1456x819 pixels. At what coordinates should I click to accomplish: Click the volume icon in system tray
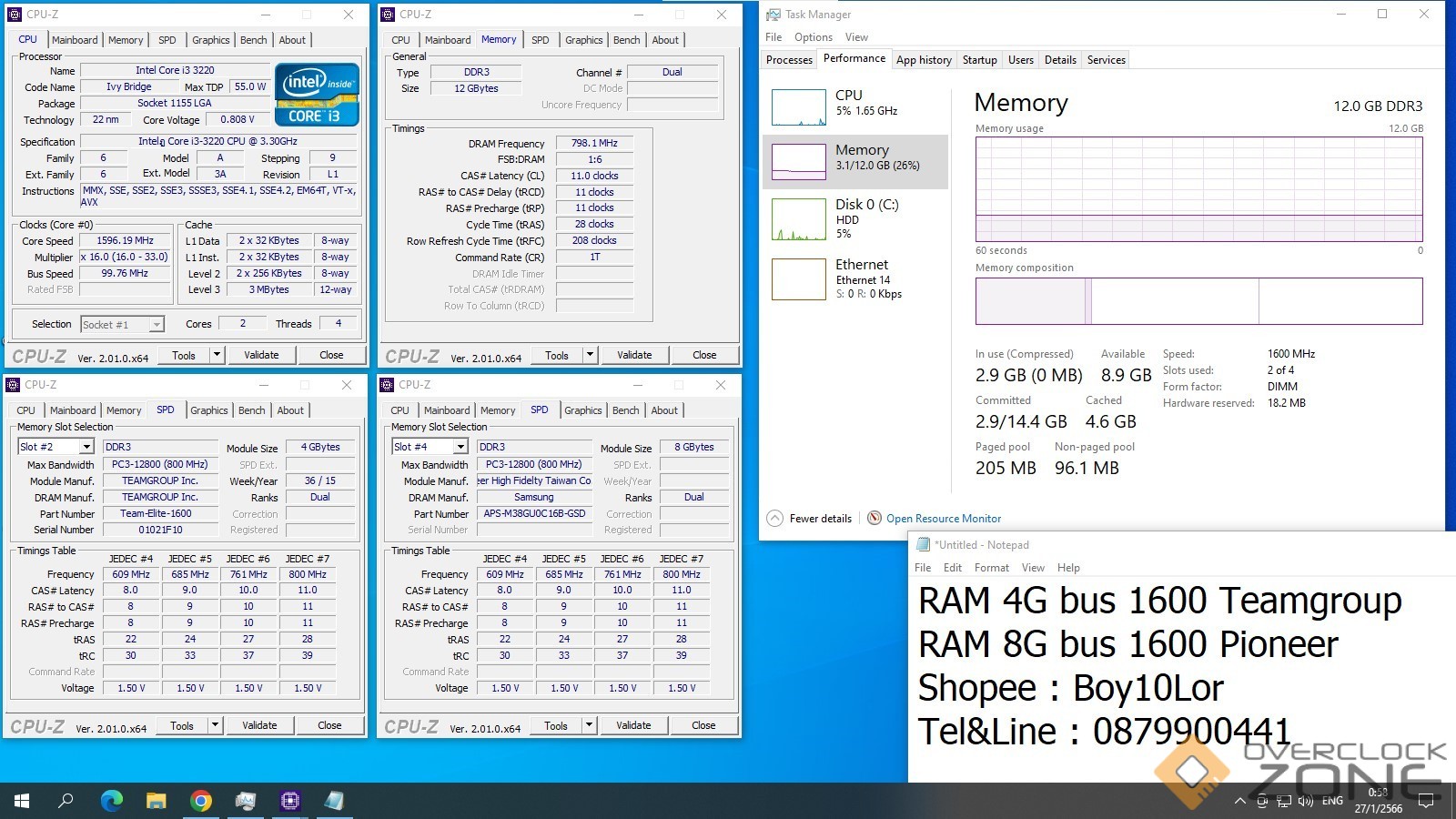pyautogui.click(x=1306, y=801)
